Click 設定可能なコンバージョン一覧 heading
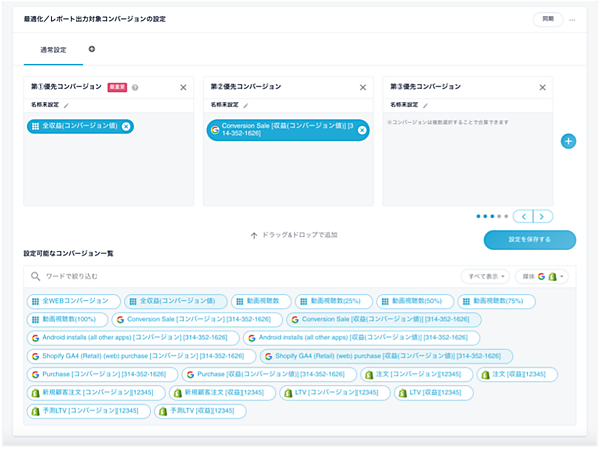This screenshot has width=600, height=449. pos(68,254)
